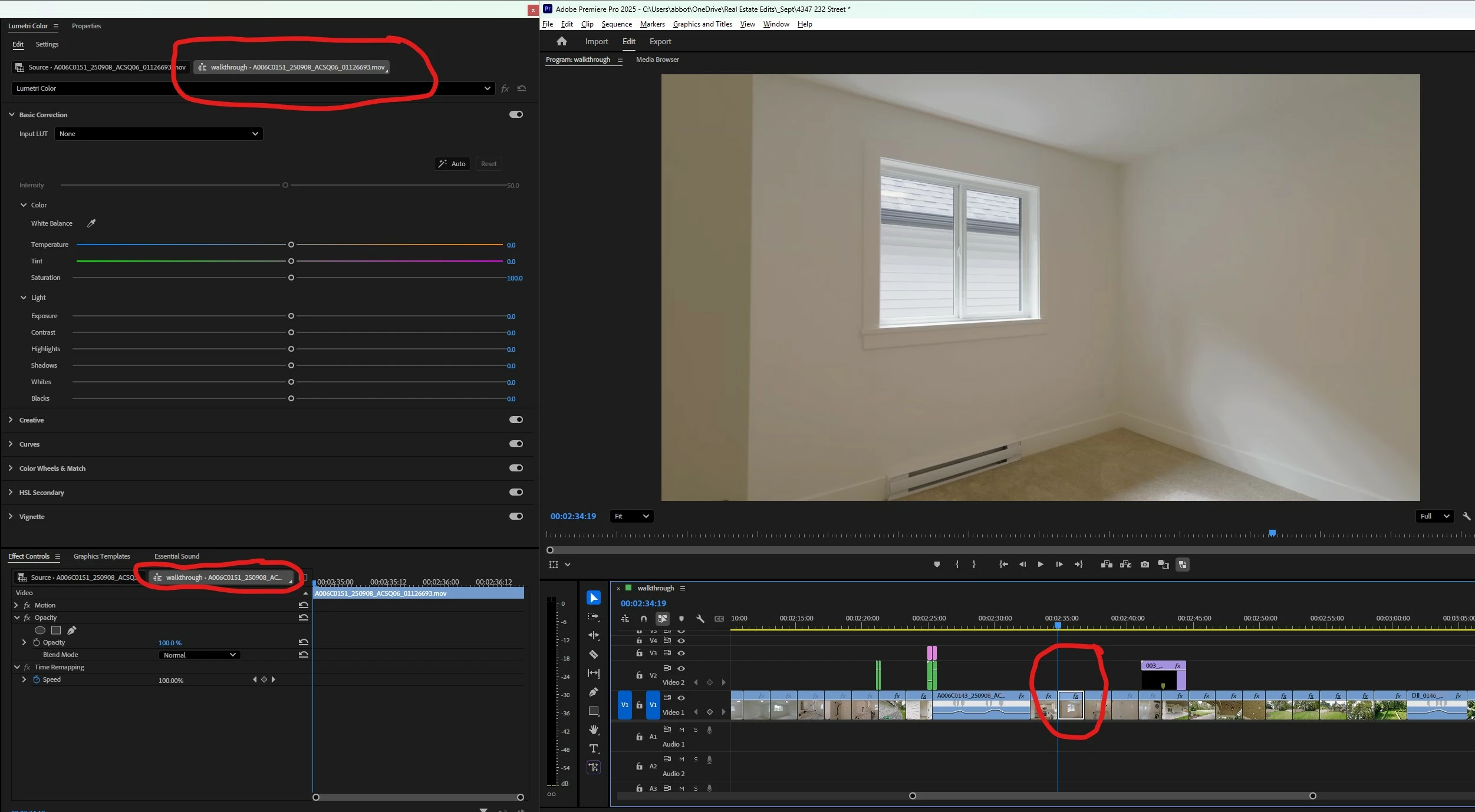This screenshot has height=812, width=1475.
Task: Select the Hand tool
Action: pos(594,730)
